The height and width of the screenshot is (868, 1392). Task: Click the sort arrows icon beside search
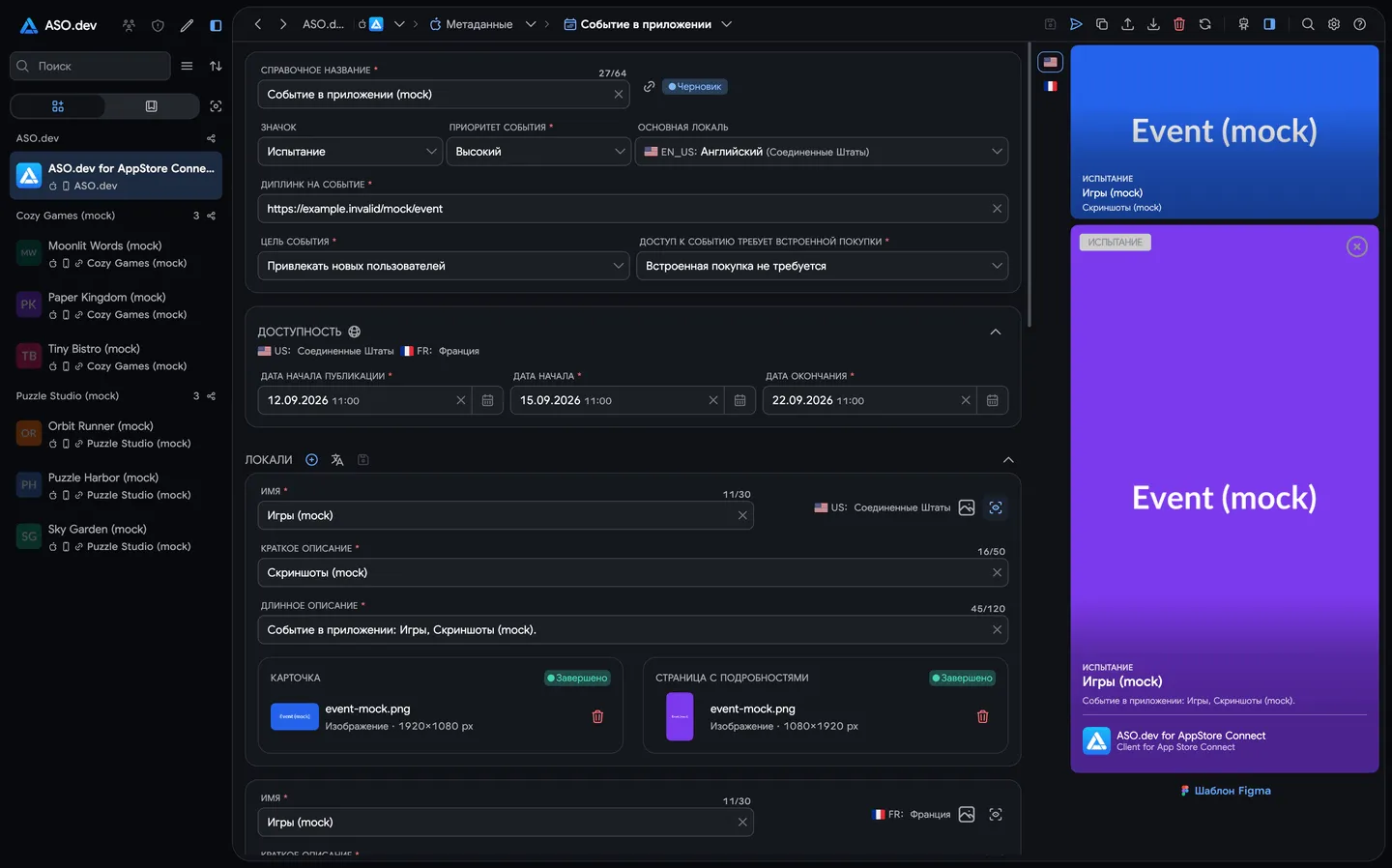tap(216, 66)
